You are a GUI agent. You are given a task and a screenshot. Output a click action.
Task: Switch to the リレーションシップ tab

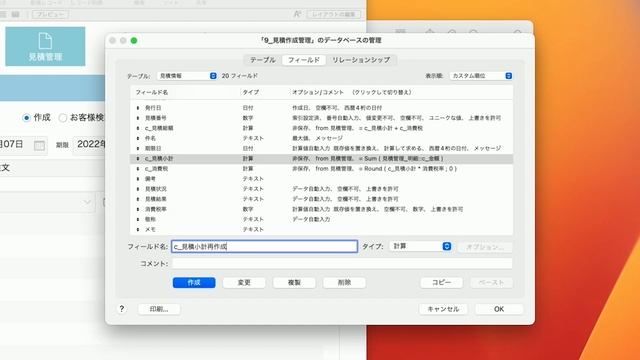pyautogui.click(x=361, y=60)
